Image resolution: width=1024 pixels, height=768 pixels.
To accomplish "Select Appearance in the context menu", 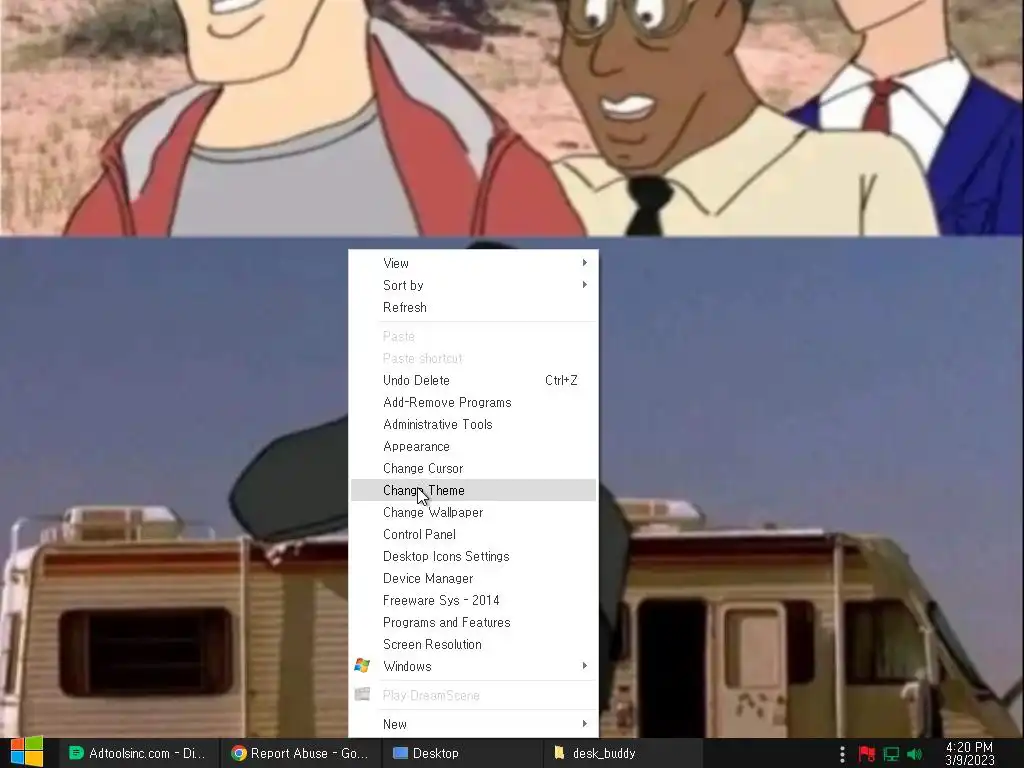I will [x=473, y=447].
